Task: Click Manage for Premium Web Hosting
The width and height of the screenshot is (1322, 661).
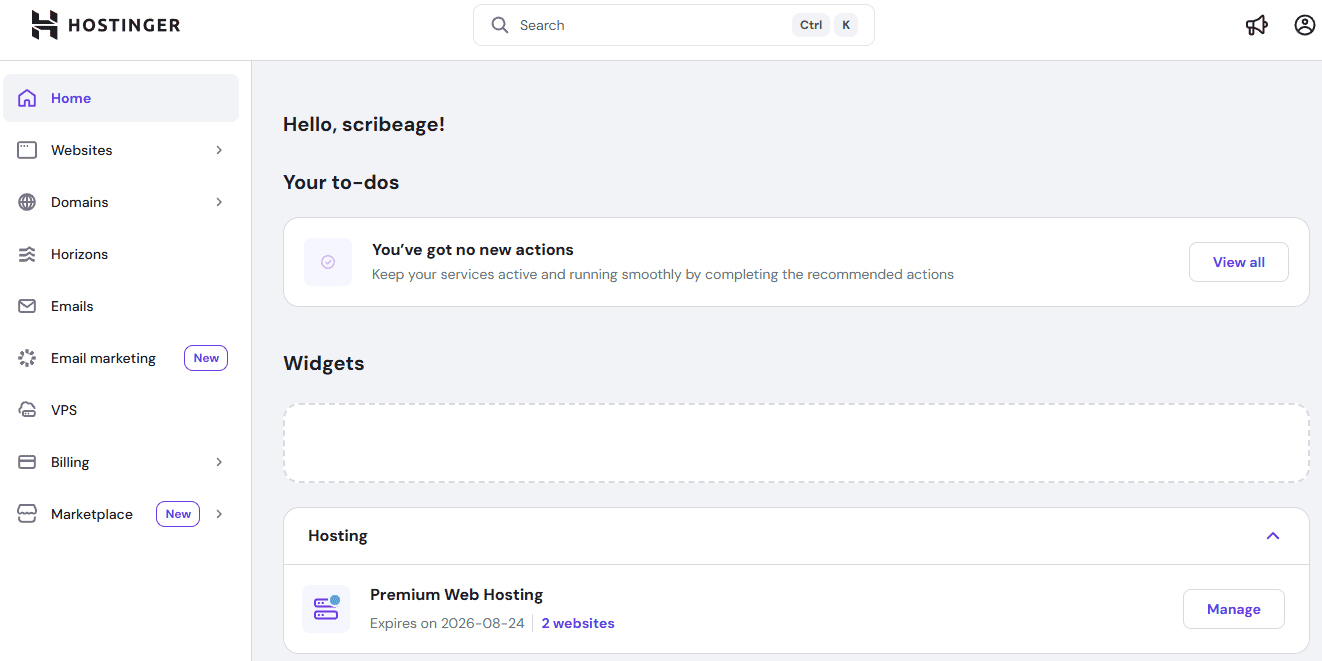Action: click(x=1233, y=609)
